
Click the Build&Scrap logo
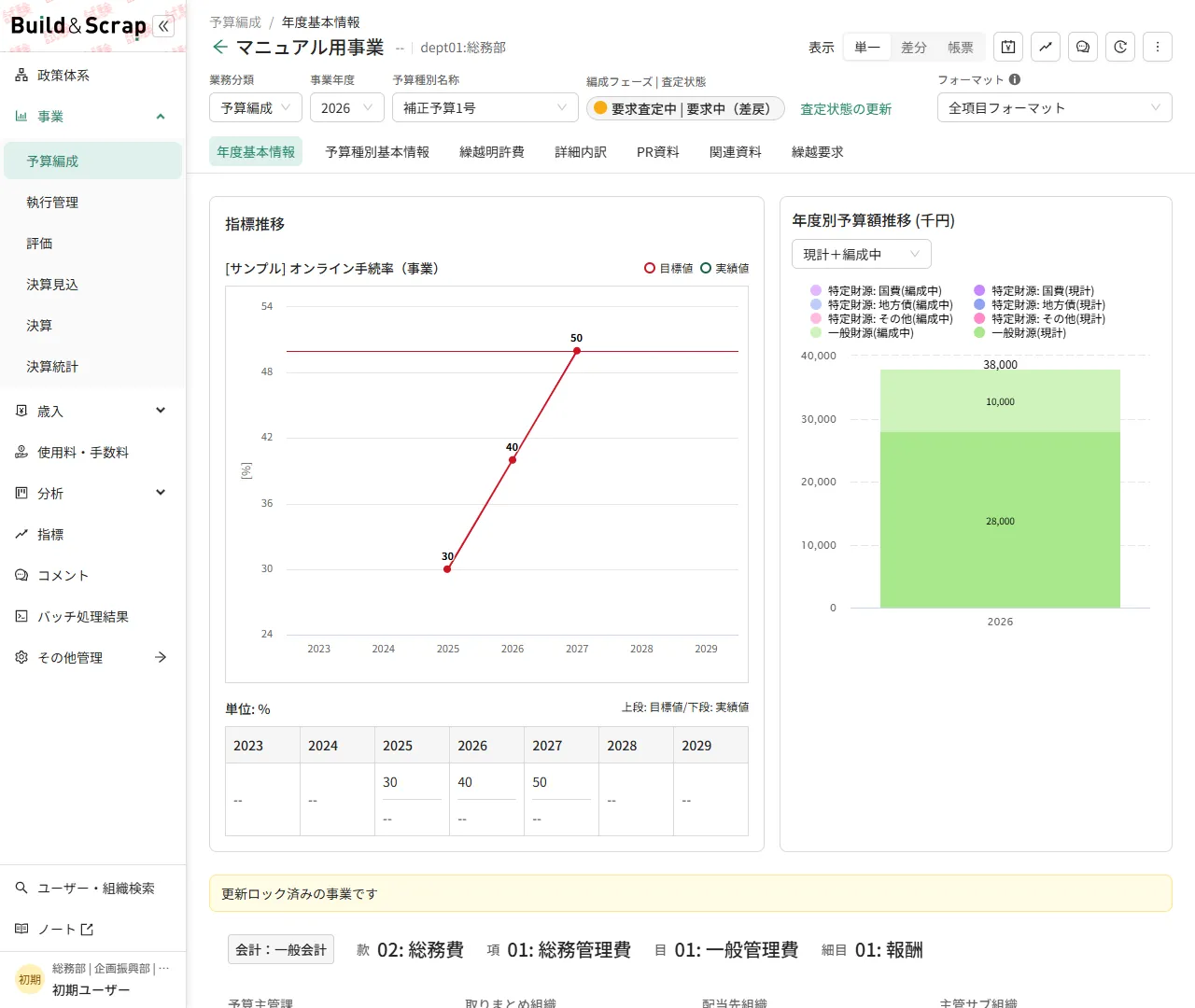78,26
